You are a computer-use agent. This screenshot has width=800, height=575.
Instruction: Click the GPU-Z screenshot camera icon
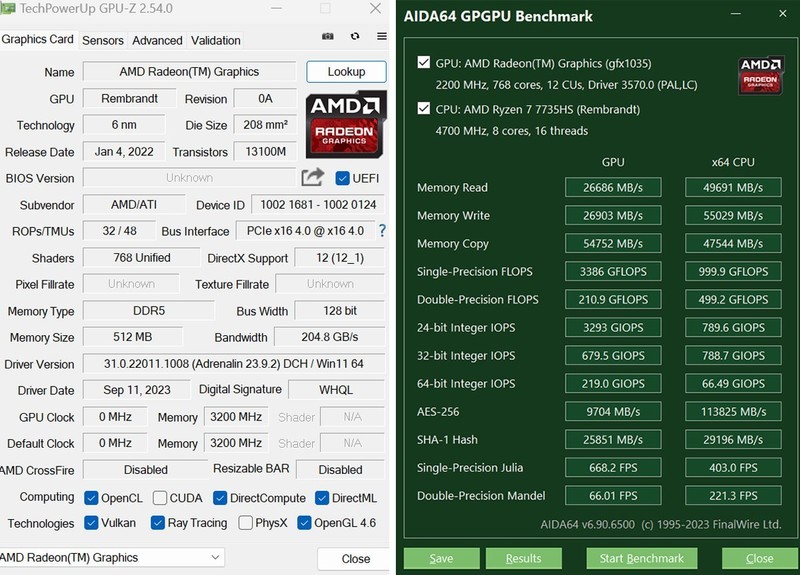point(328,36)
